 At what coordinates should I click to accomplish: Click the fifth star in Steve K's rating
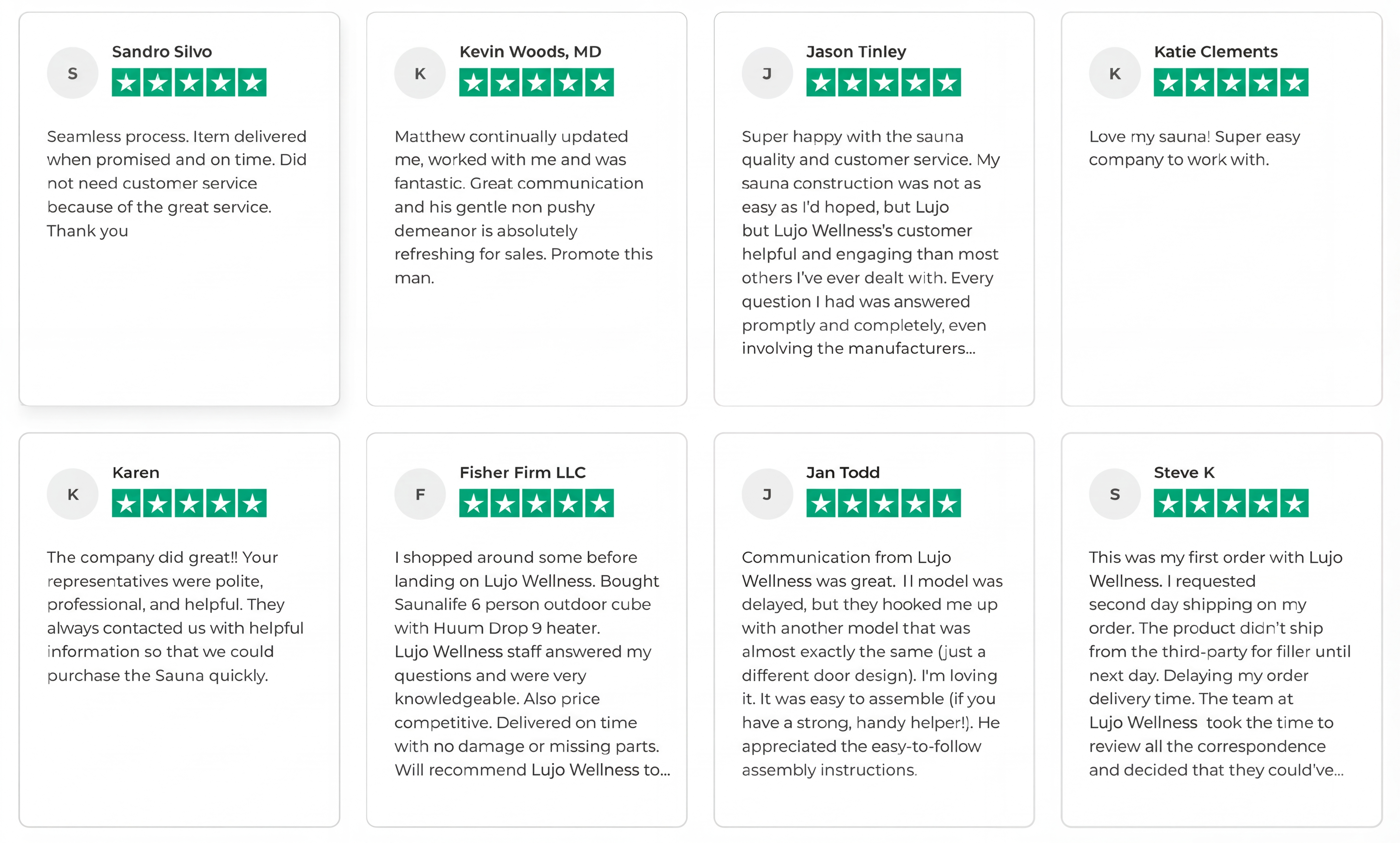[x=1294, y=503]
